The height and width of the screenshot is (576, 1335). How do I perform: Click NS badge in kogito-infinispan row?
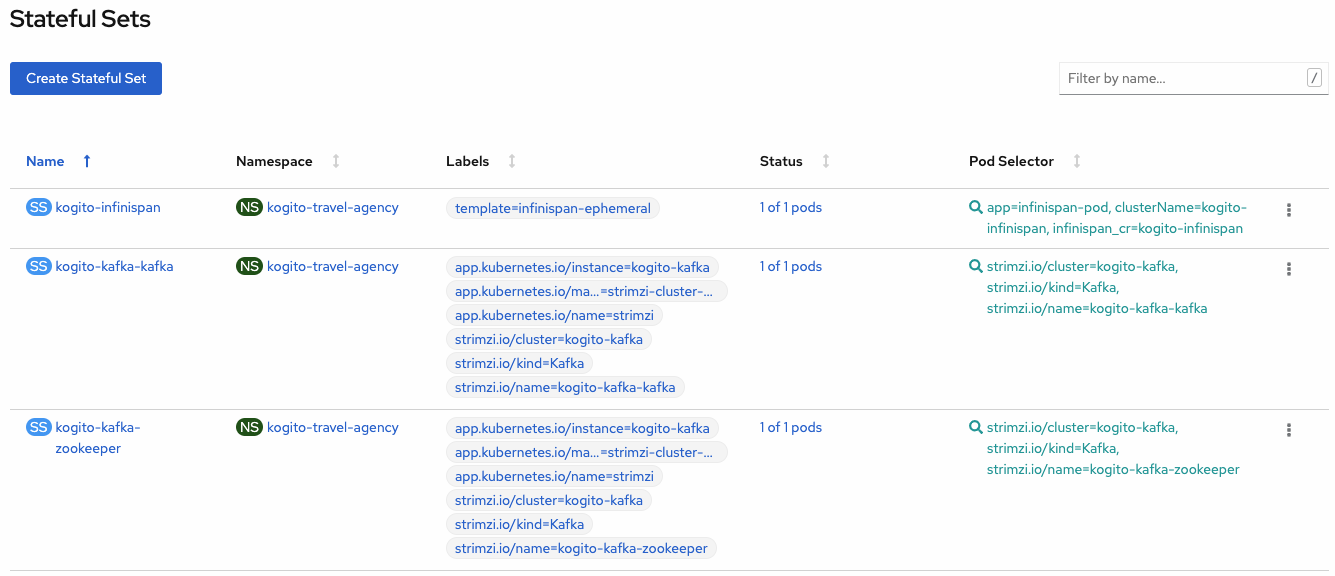click(x=249, y=208)
